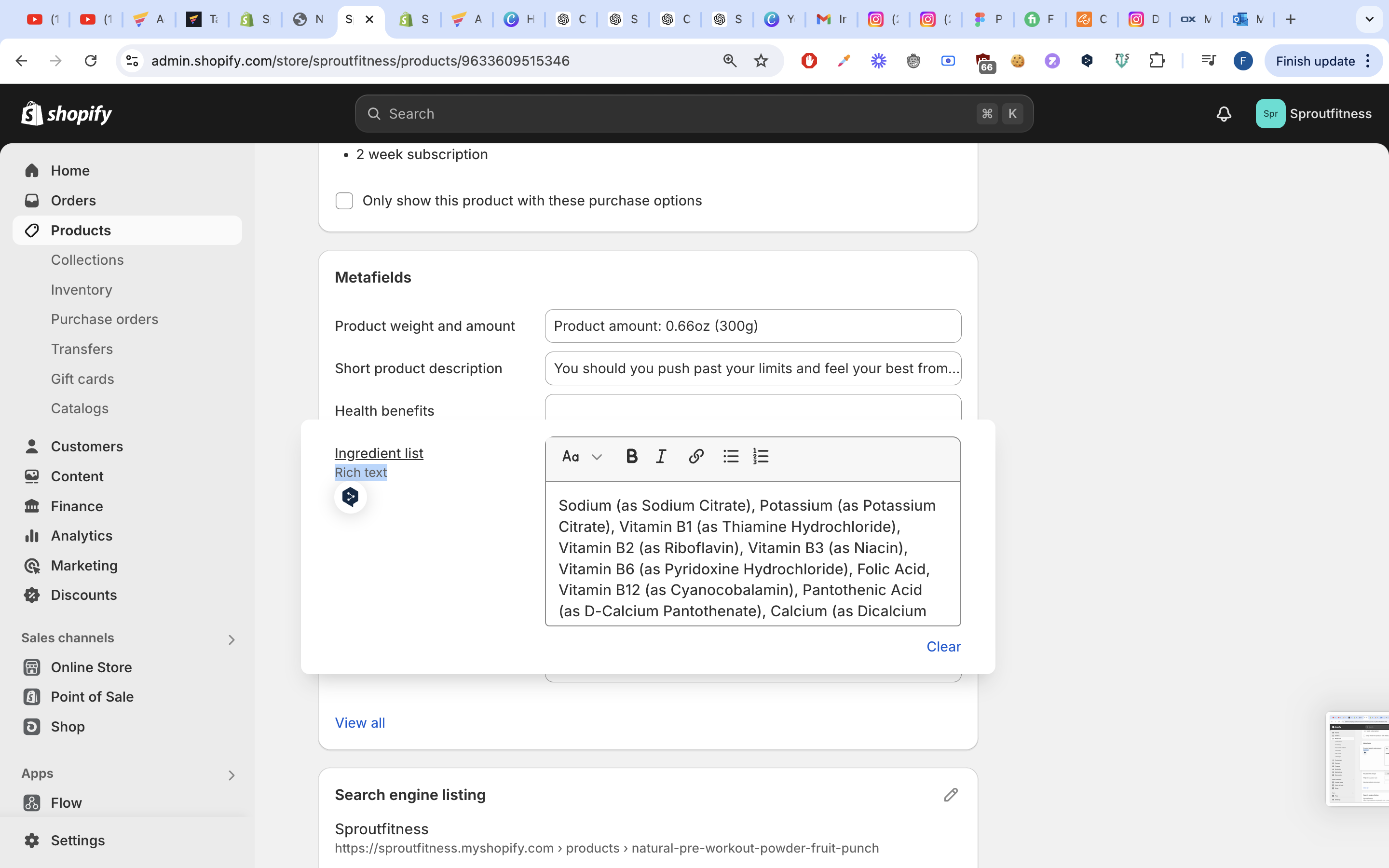The image size is (1389, 868).
Task: Open the text style Aa dropdown
Action: point(582,456)
